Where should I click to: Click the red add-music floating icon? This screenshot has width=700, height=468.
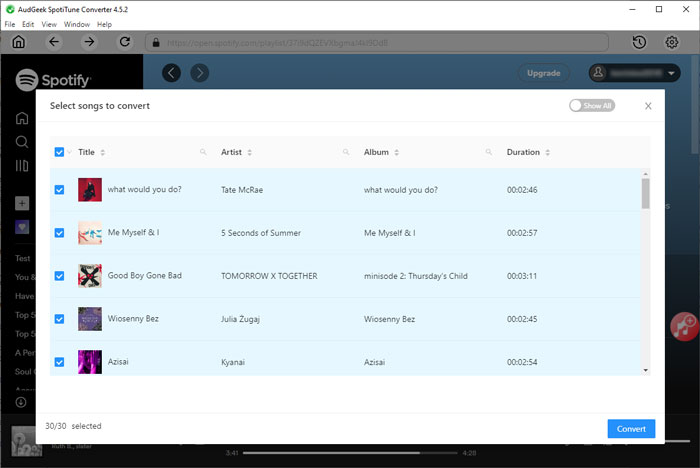coord(684,326)
